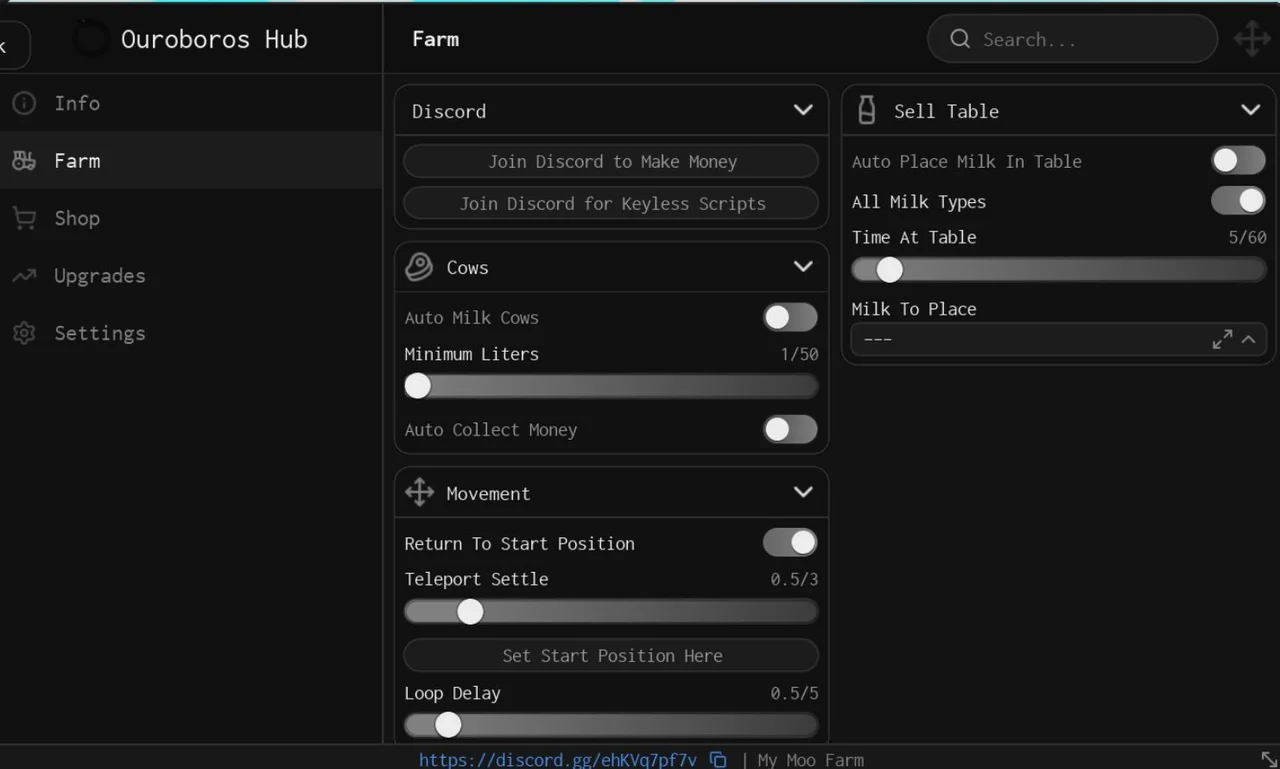Image resolution: width=1280 pixels, height=769 pixels.
Task: Open the Info page in sidebar
Action: point(190,103)
